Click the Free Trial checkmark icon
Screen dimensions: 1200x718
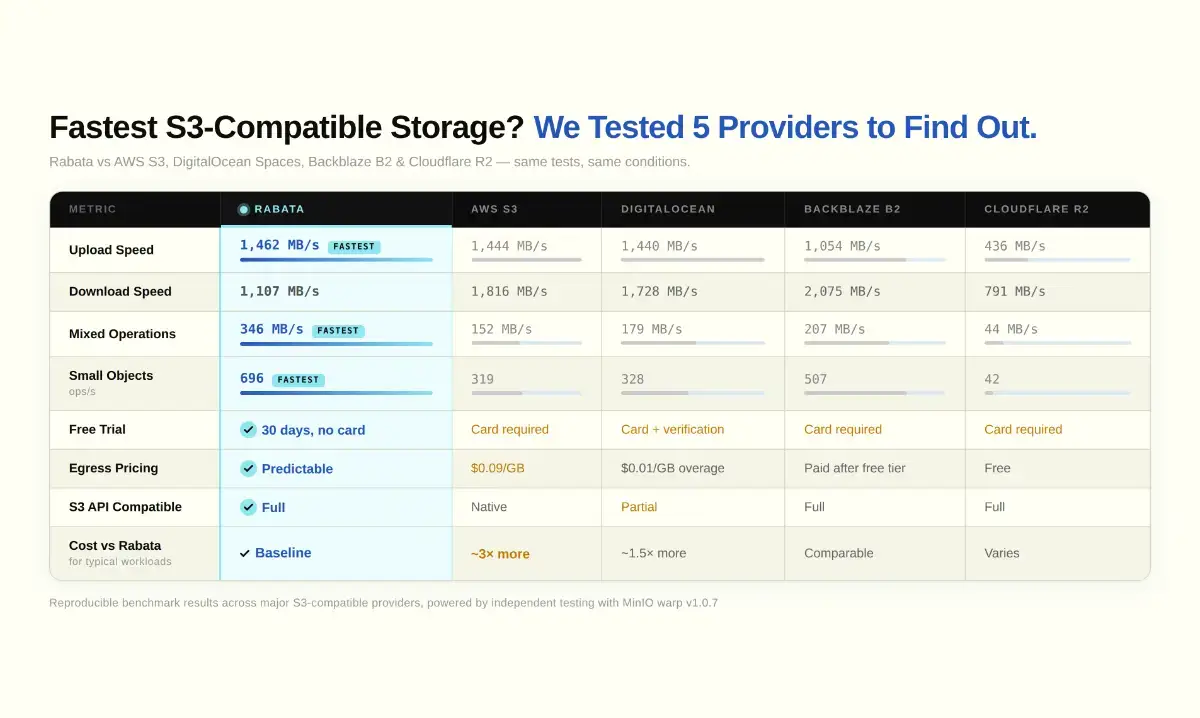(x=248, y=429)
